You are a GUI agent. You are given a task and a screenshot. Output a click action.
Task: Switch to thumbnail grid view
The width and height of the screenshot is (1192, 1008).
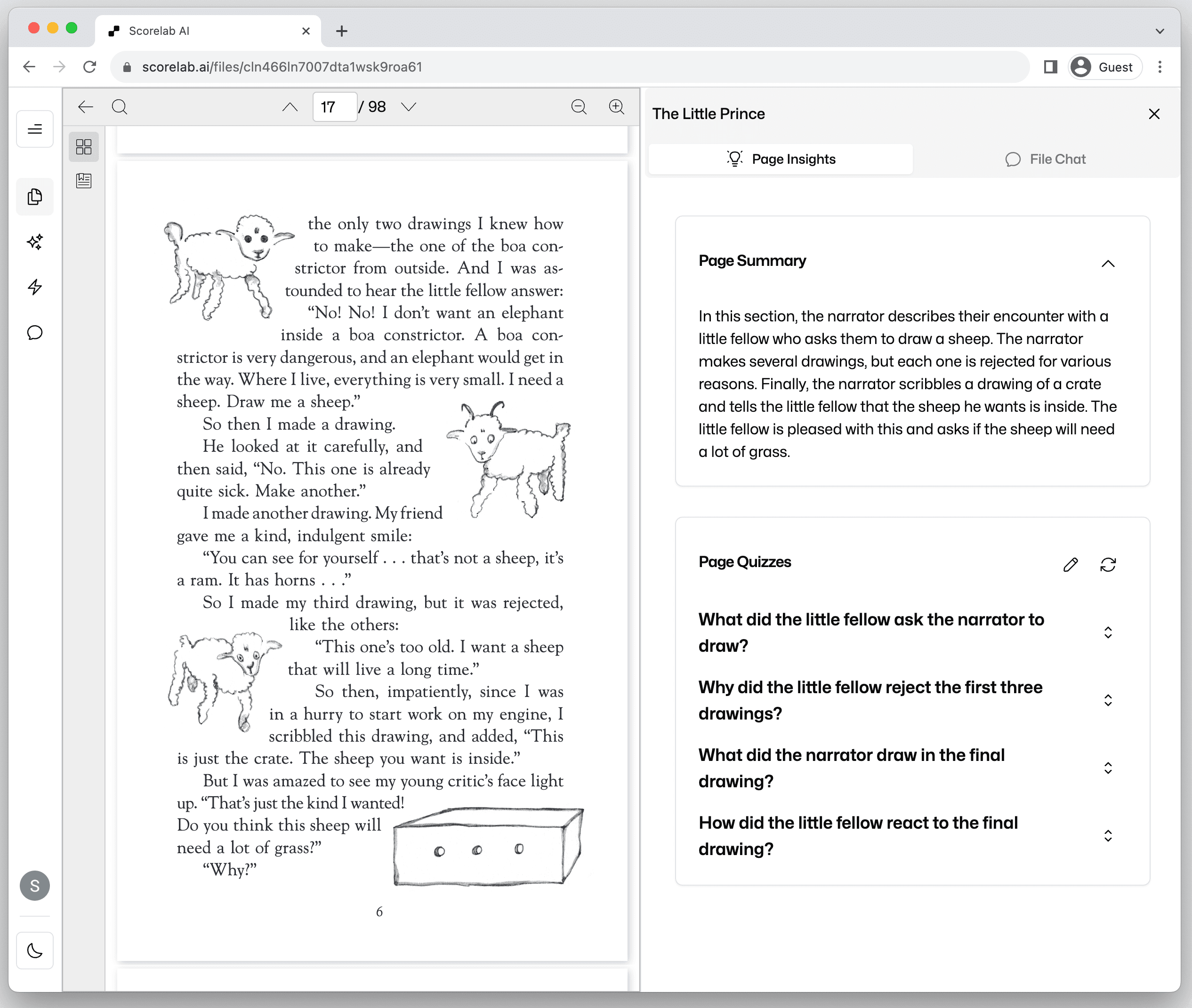coord(83,147)
